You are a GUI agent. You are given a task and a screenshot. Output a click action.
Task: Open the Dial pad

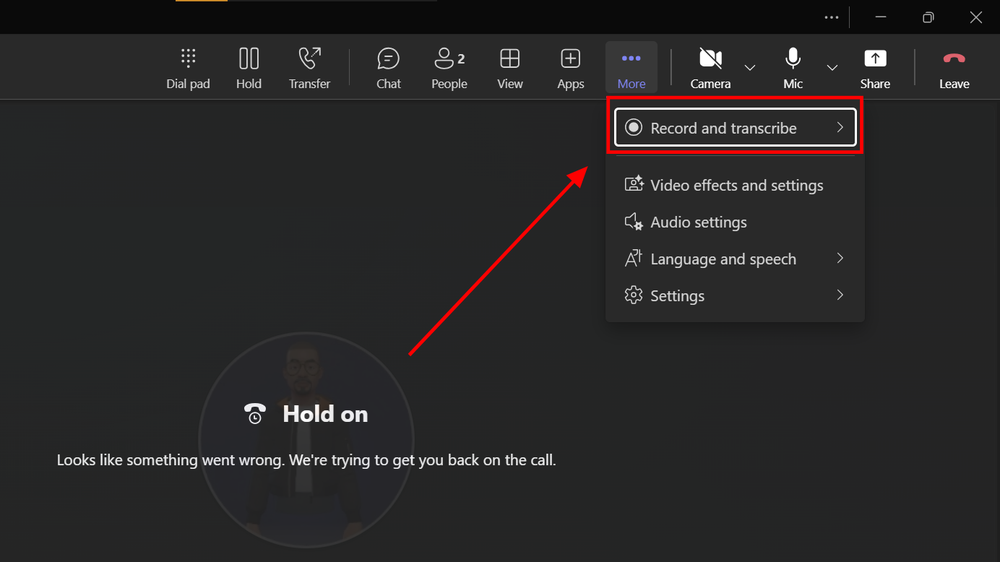point(188,68)
